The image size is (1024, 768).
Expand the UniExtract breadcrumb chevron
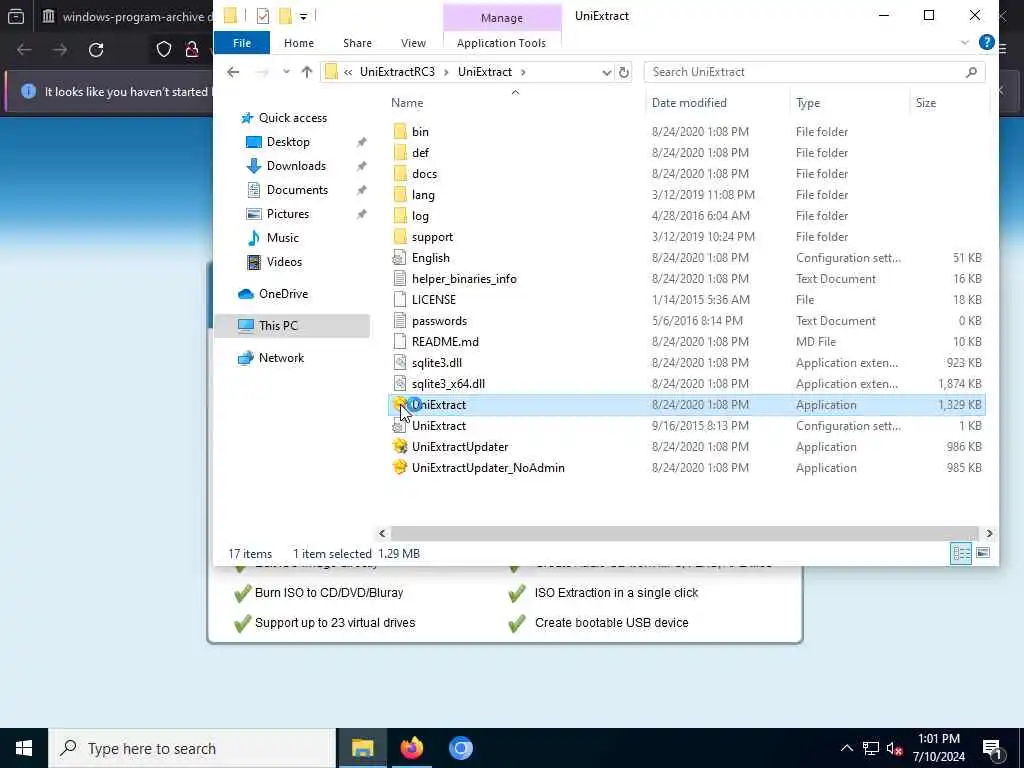[523, 72]
